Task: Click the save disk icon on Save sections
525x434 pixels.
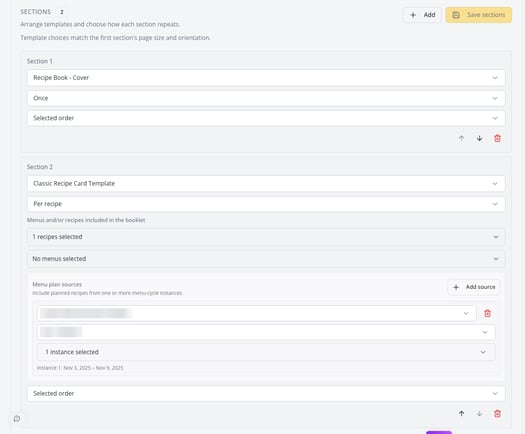Action: point(456,15)
